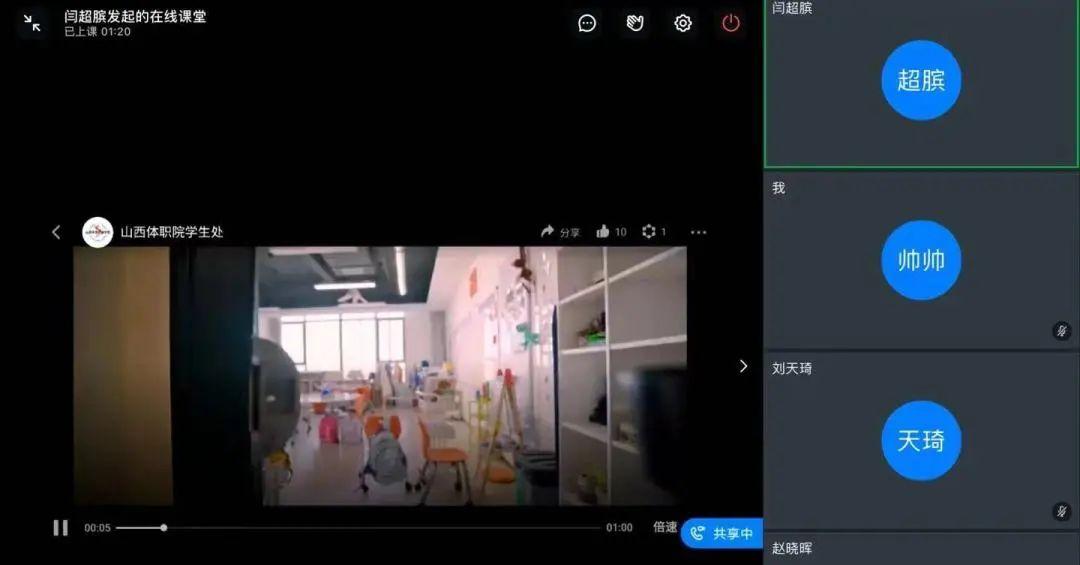Click the total duration label 01:00
This screenshot has width=1080, height=565.
[619, 528]
